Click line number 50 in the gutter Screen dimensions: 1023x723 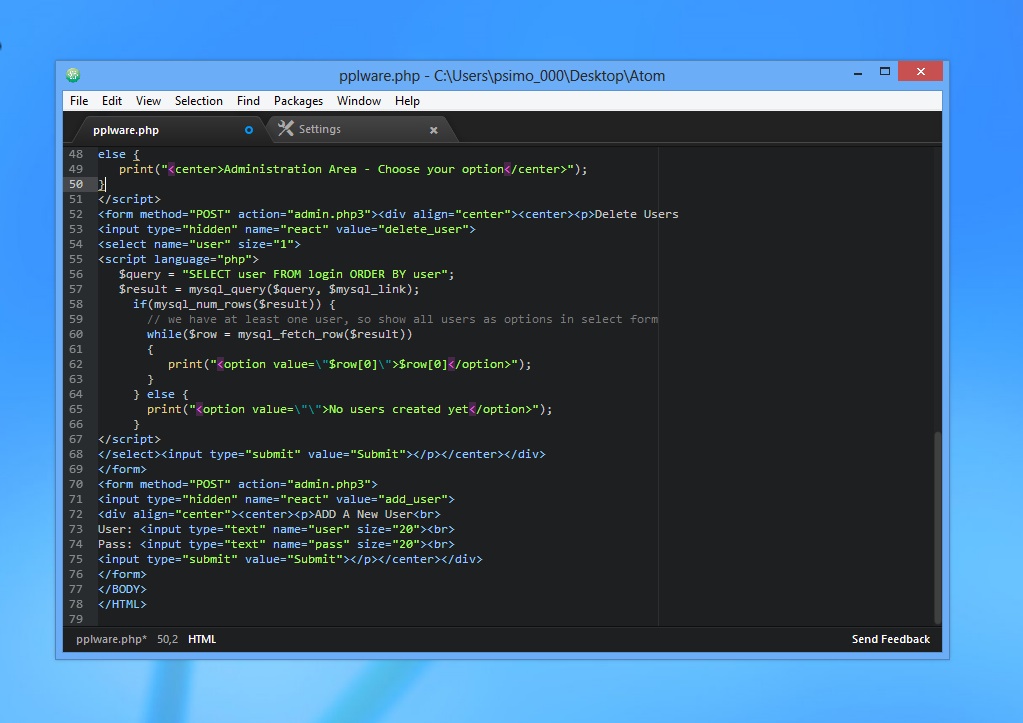[76, 184]
